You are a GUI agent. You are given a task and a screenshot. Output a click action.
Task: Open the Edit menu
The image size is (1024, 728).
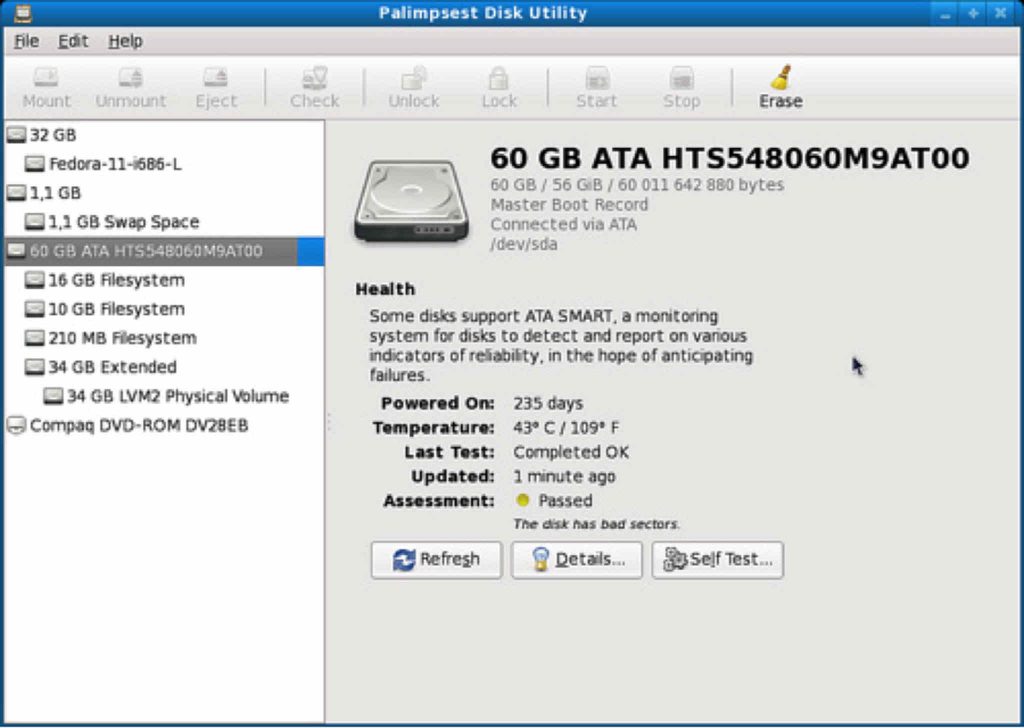pyautogui.click(x=72, y=41)
